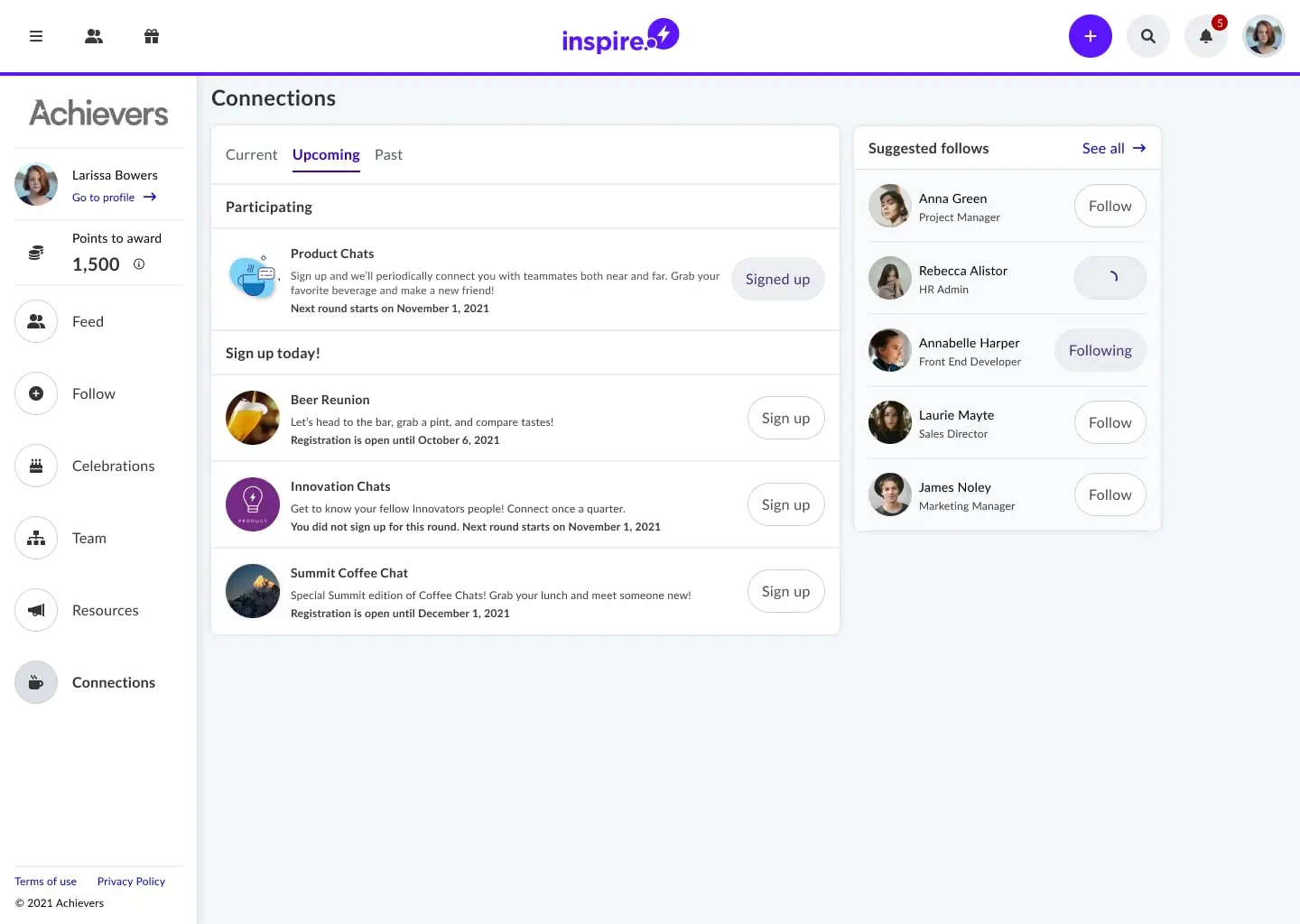
Task: Click Signed up to leave Product Chats
Action: tap(777, 279)
